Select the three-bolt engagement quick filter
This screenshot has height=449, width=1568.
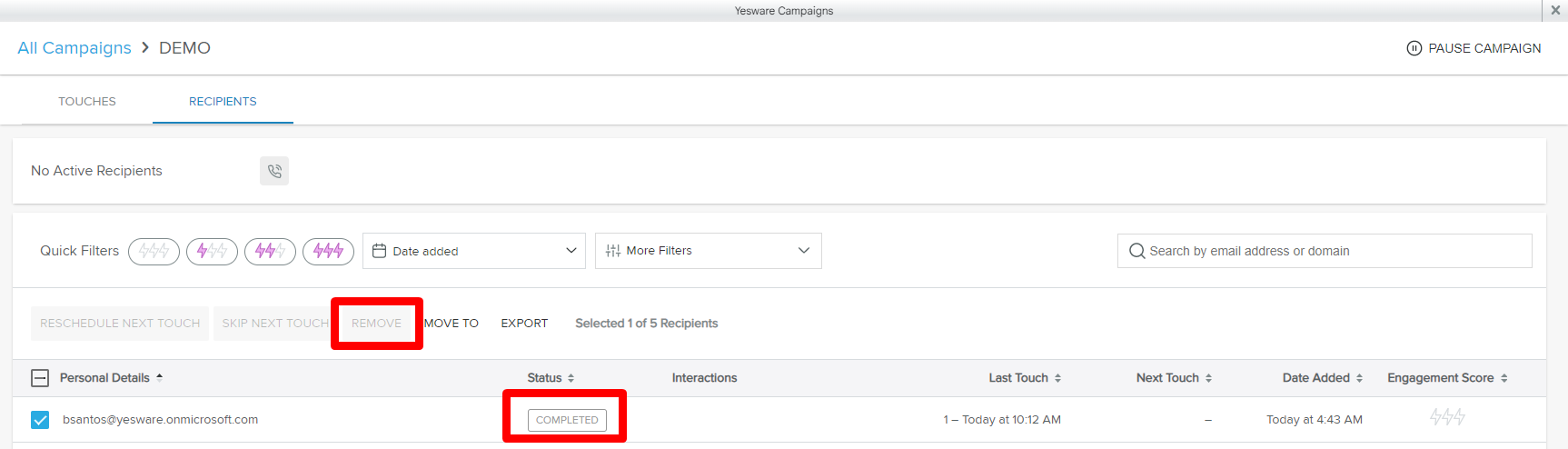coord(328,251)
